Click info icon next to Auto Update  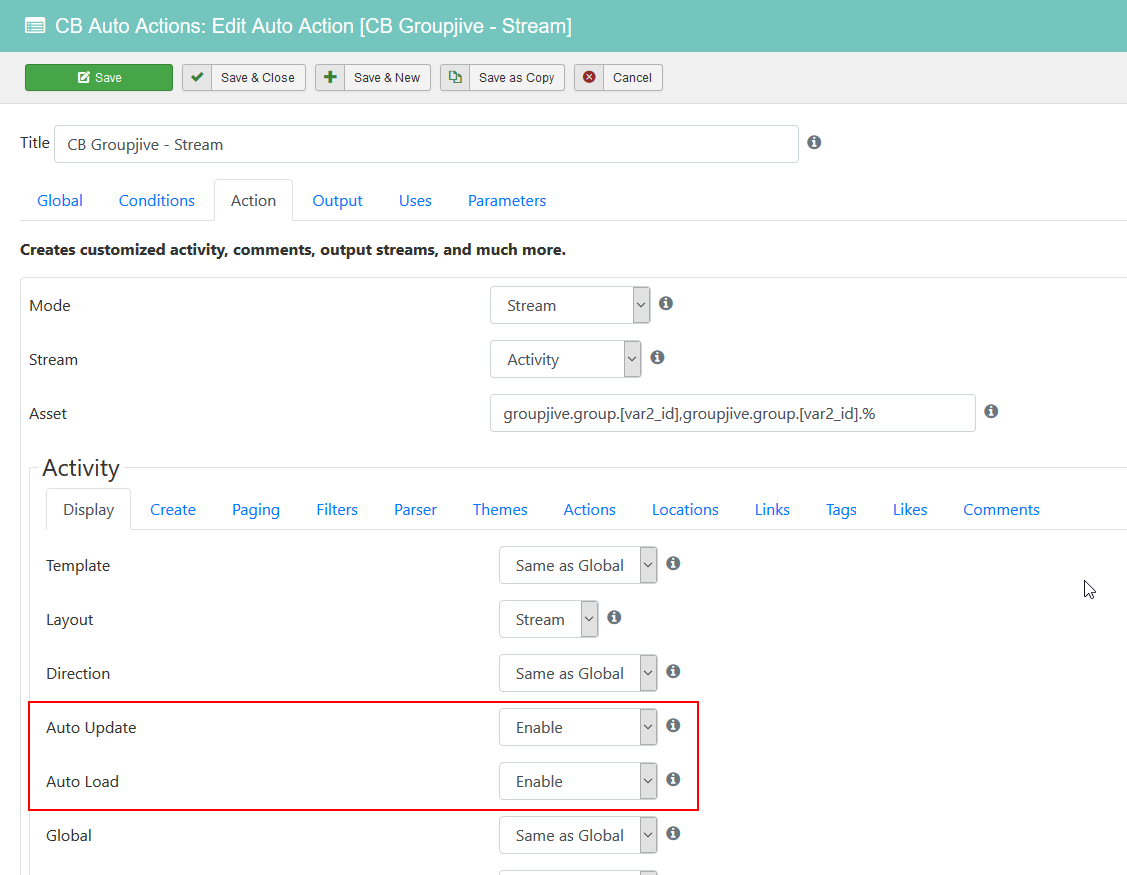(673, 725)
